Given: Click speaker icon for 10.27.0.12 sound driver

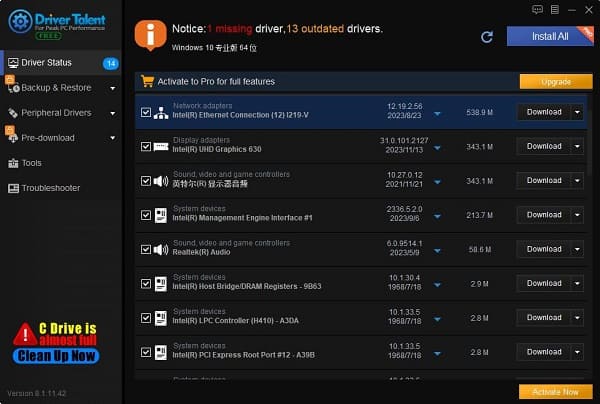Looking at the screenshot, I should coord(161,181).
